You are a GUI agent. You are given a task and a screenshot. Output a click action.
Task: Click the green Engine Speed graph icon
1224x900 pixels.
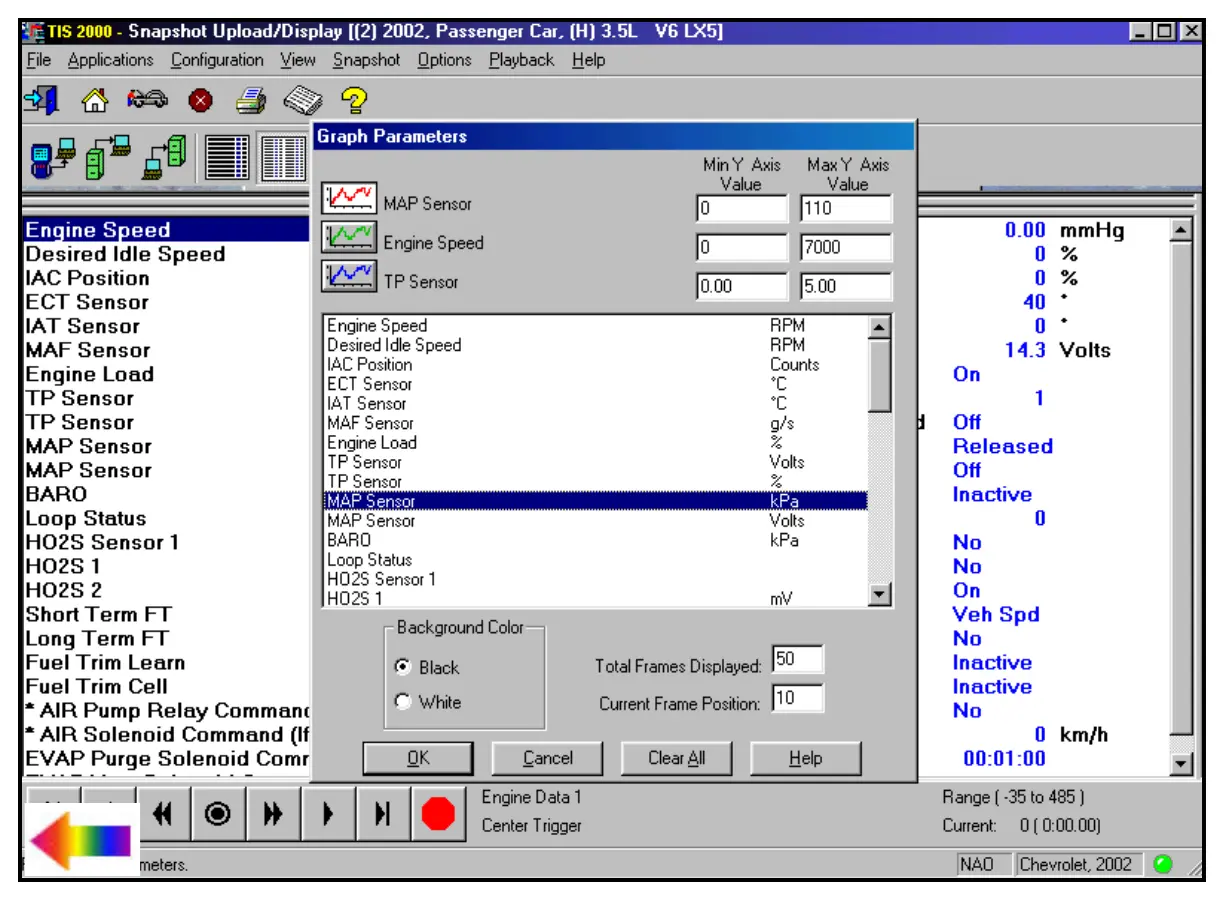click(x=348, y=238)
